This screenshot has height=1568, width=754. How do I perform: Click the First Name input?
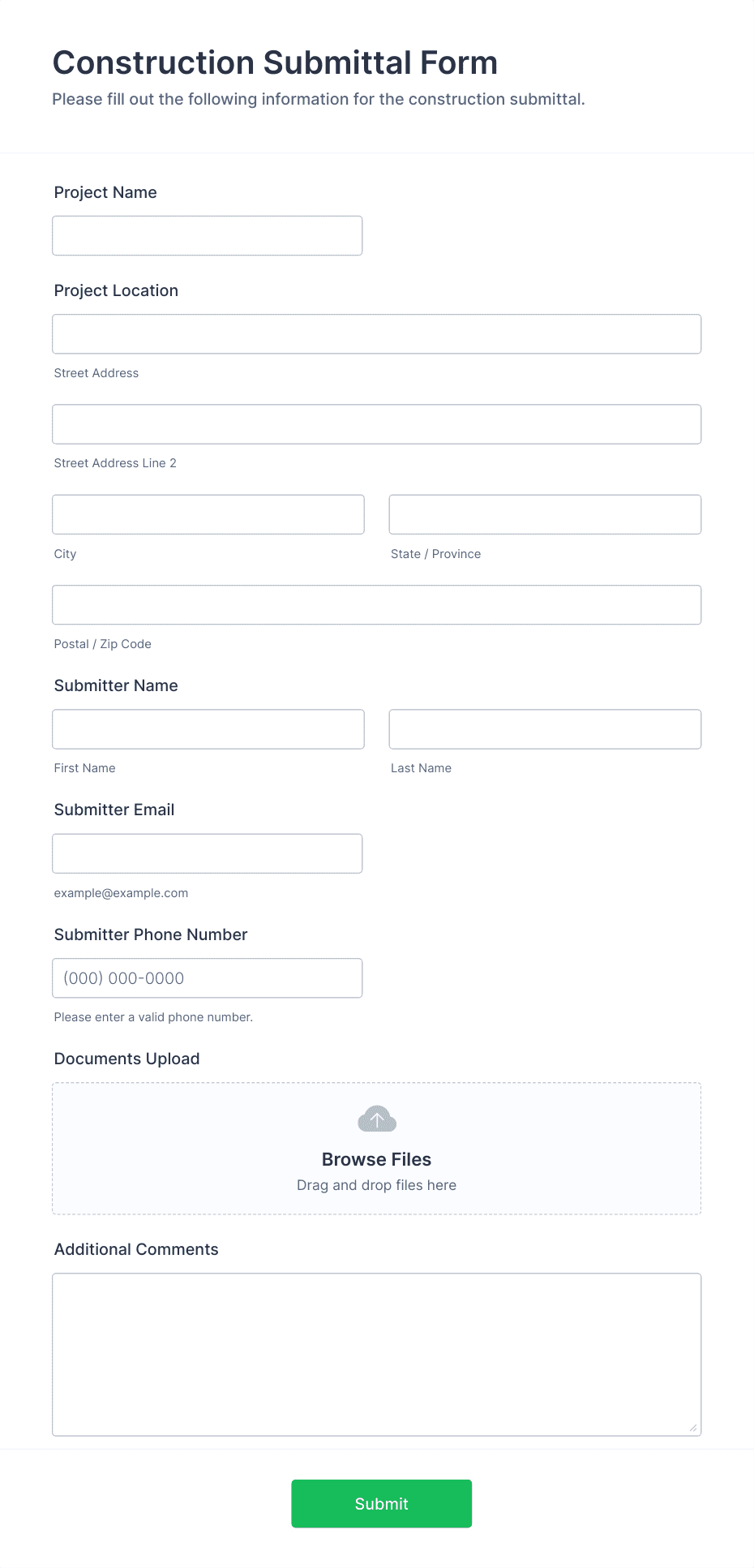pos(208,729)
